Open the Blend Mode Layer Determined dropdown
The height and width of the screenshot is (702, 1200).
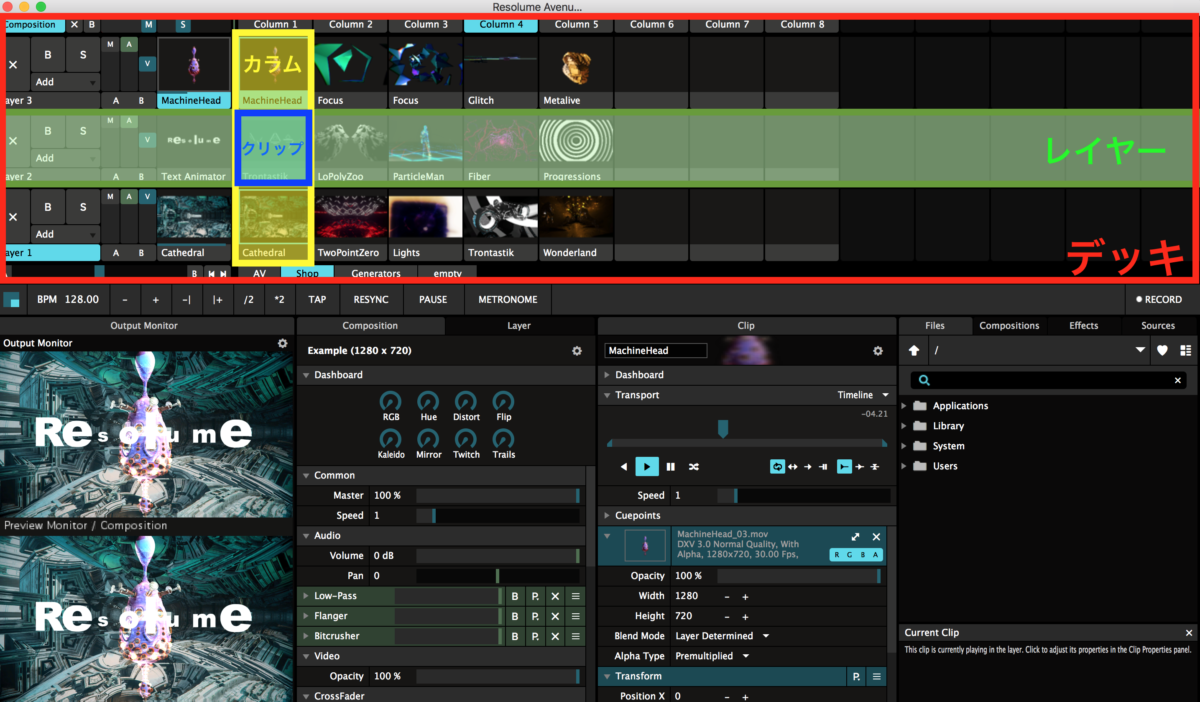(x=721, y=636)
